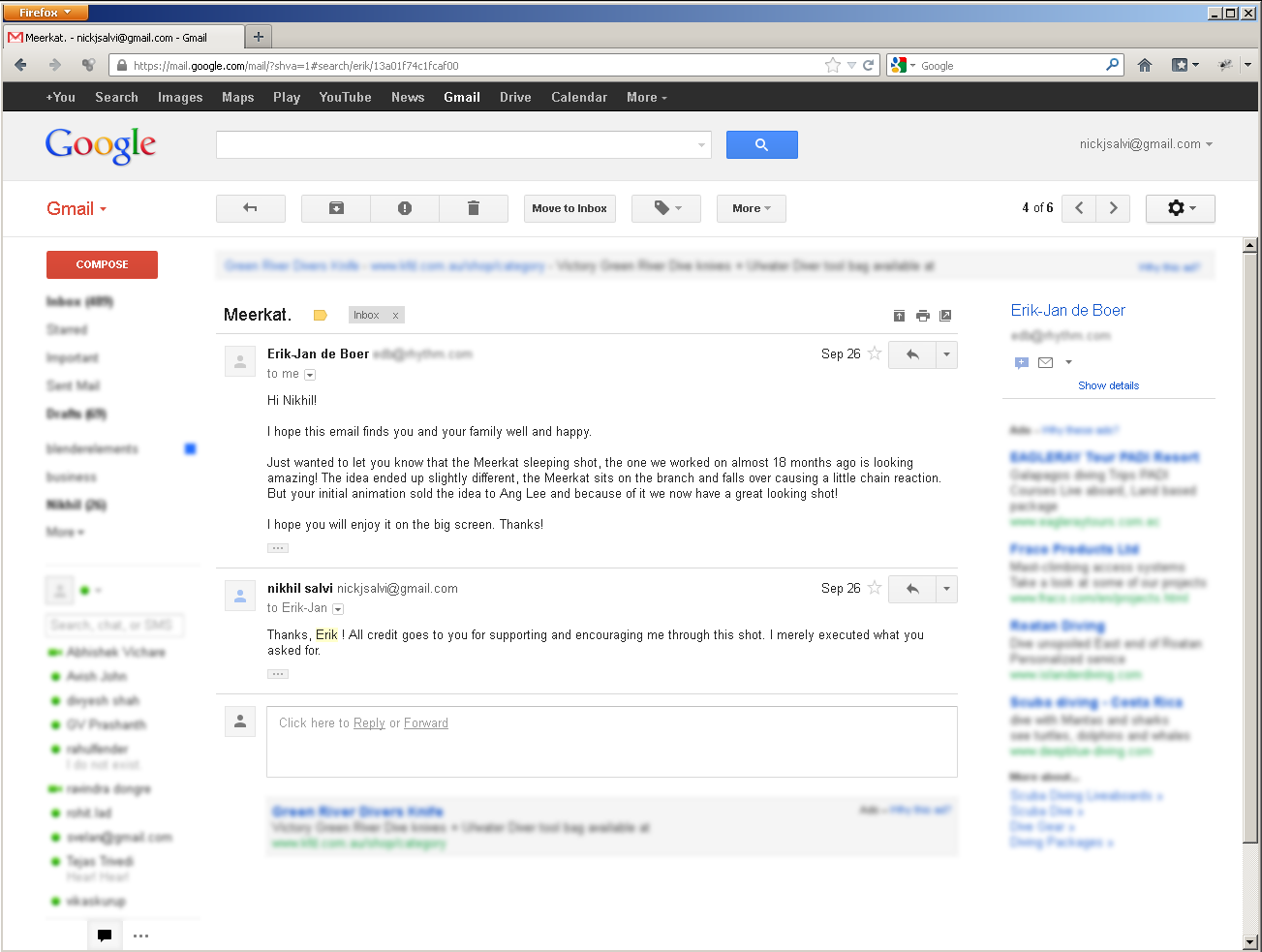Star nikhil salvi's reply message
This screenshot has width=1262, height=952.
875,588
